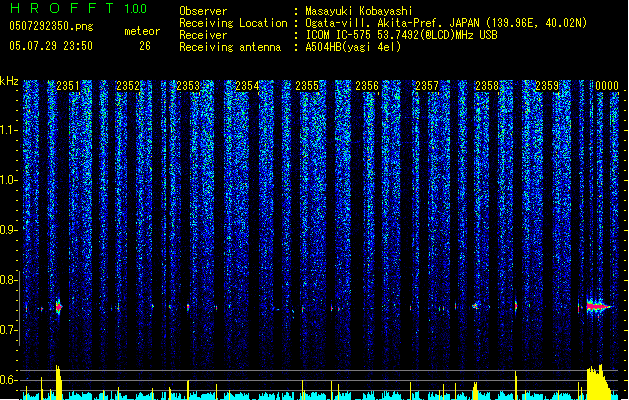
Task: Click the 0.7 frequency axis label
Action: tap(8, 330)
